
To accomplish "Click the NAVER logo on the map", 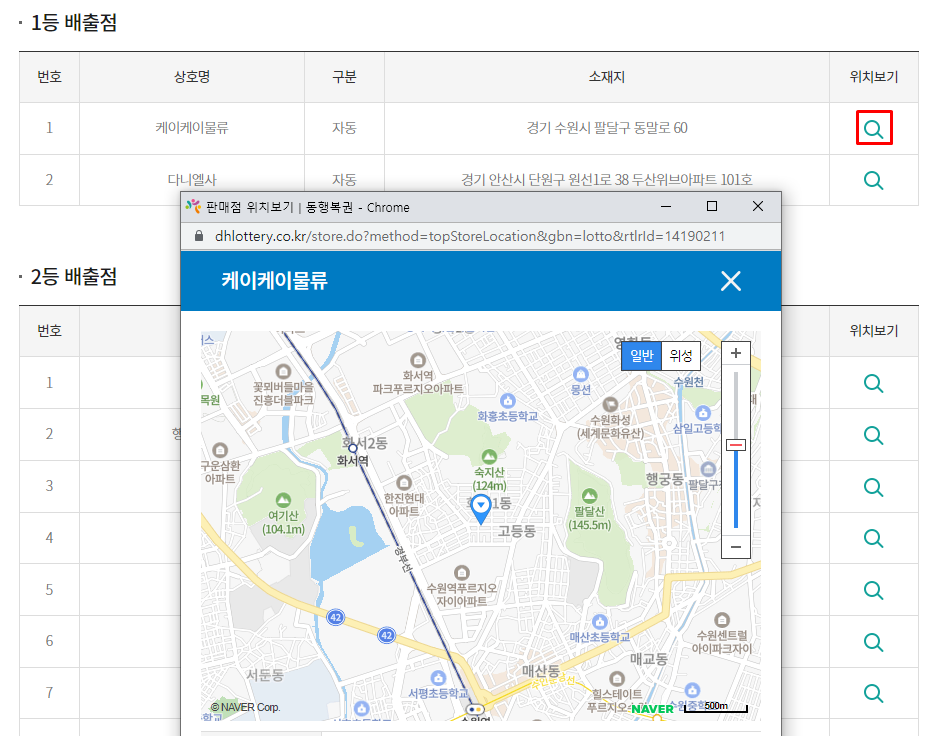I will [x=652, y=709].
